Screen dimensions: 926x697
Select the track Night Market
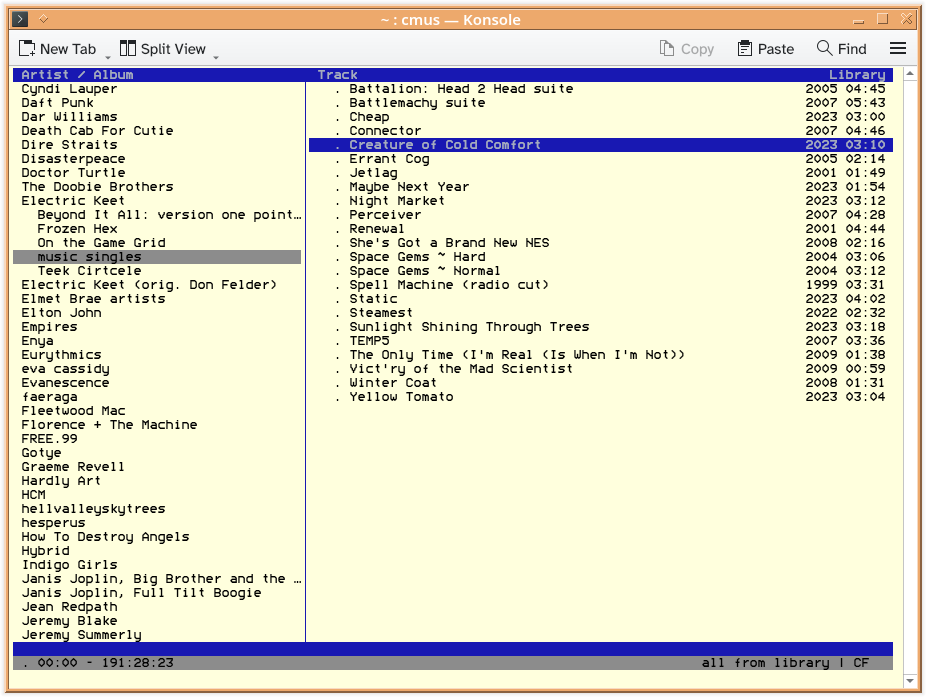pyautogui.click(x=601, y=201)
